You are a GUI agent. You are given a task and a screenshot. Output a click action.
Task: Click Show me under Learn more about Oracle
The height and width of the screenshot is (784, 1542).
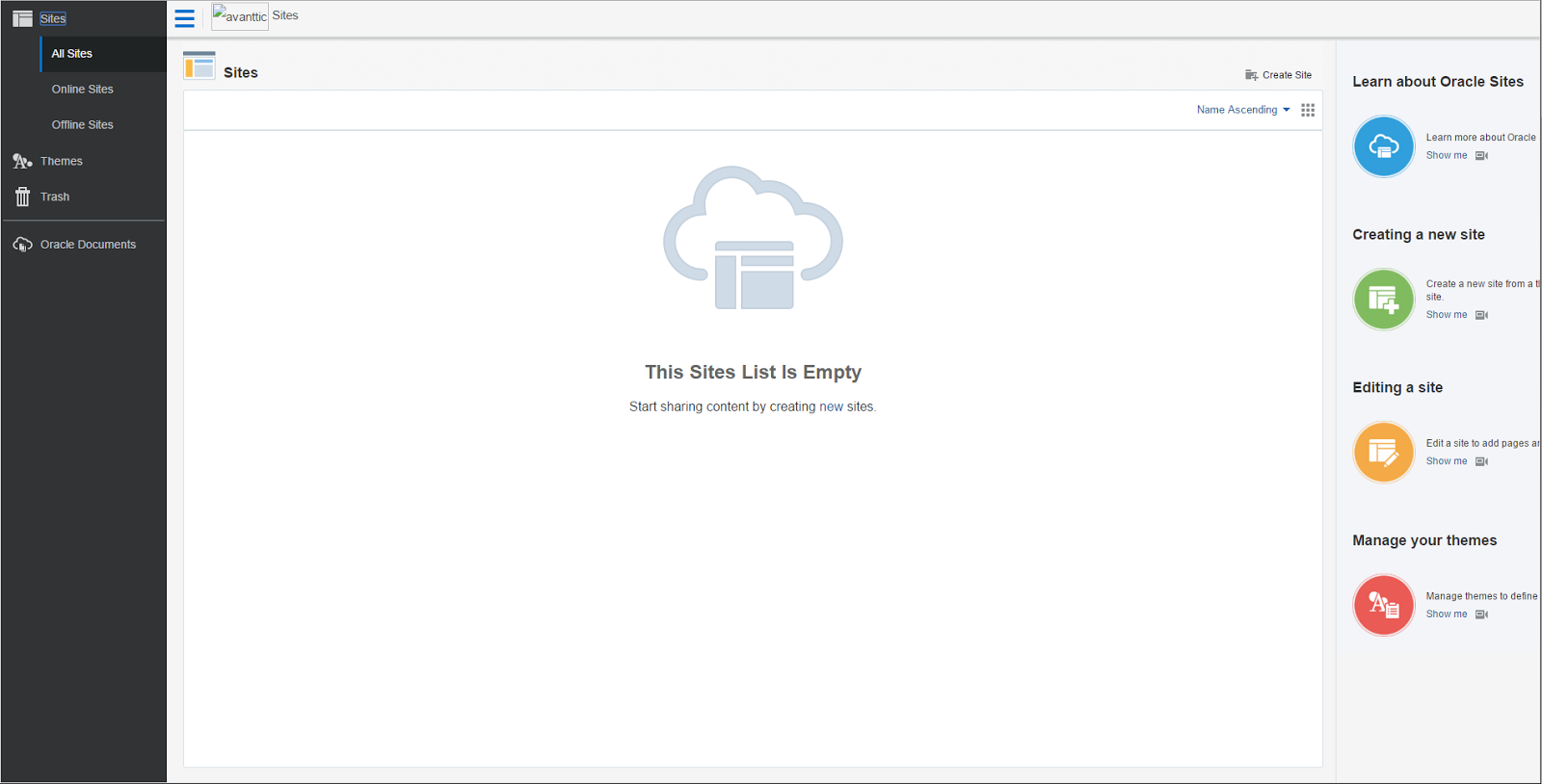click(x=1447, y=155)
